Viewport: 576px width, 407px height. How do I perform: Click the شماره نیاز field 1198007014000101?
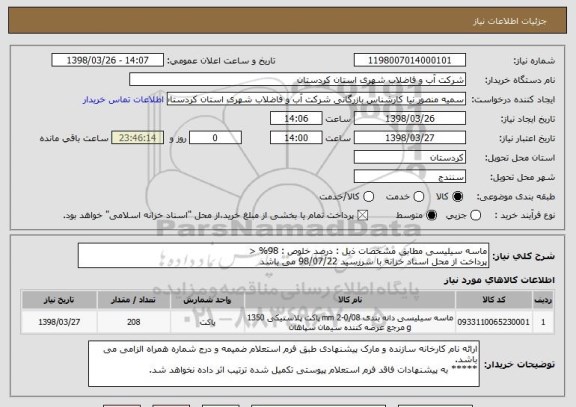click(x=410, y=60)
